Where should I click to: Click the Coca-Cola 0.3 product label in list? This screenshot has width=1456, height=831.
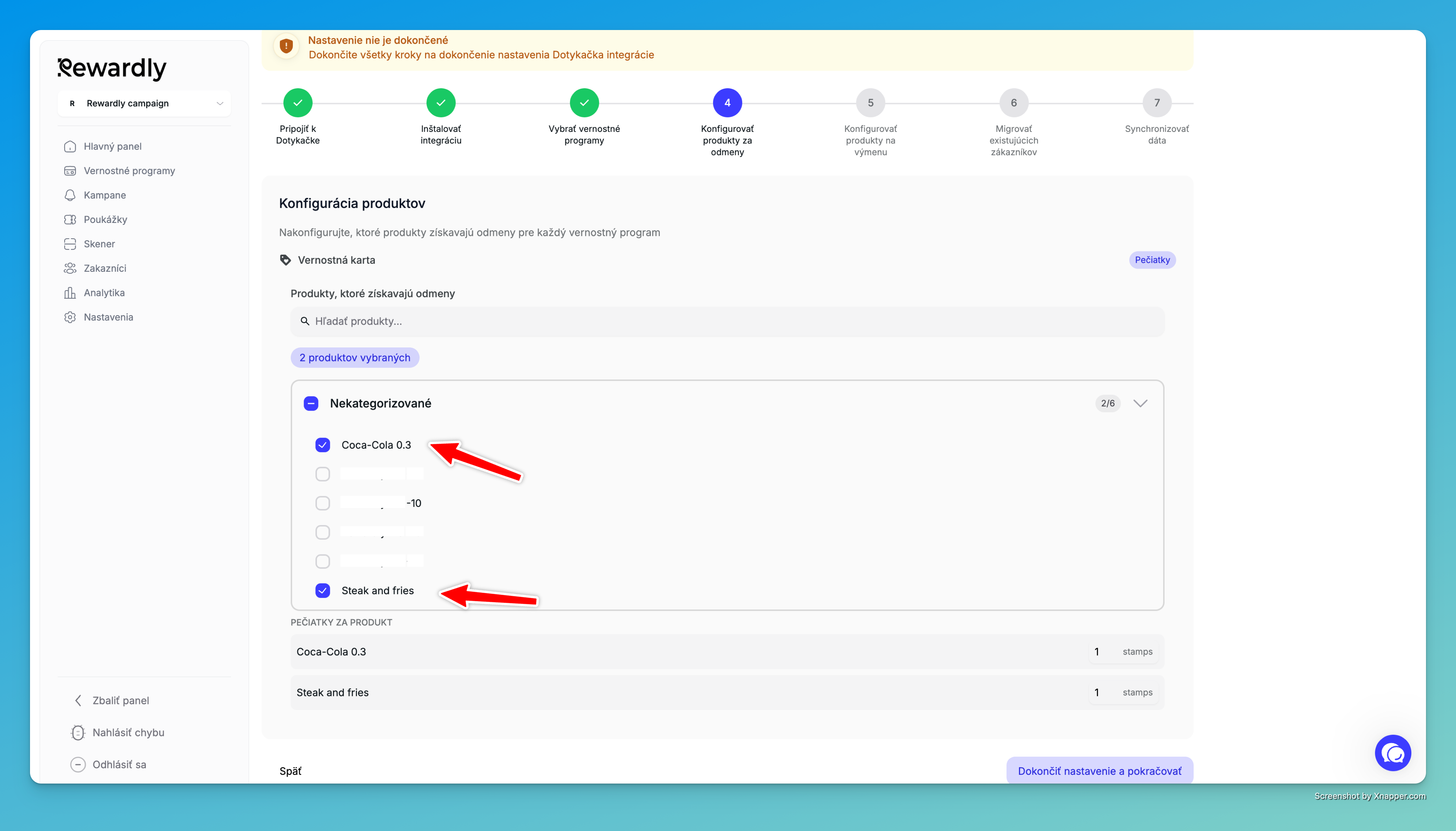pos(376,445)
